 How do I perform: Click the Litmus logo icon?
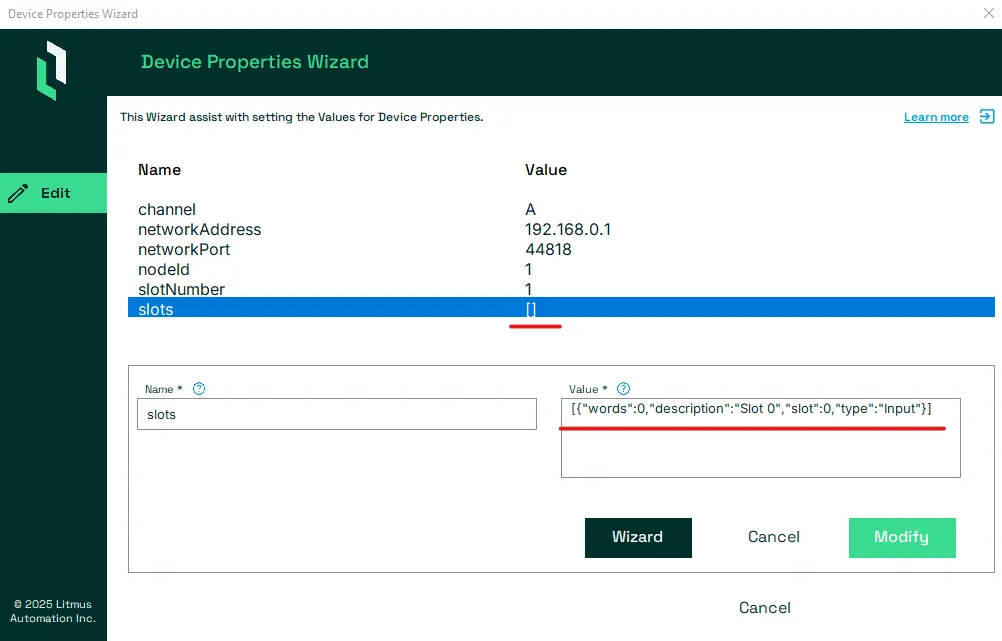pos(51,70)
